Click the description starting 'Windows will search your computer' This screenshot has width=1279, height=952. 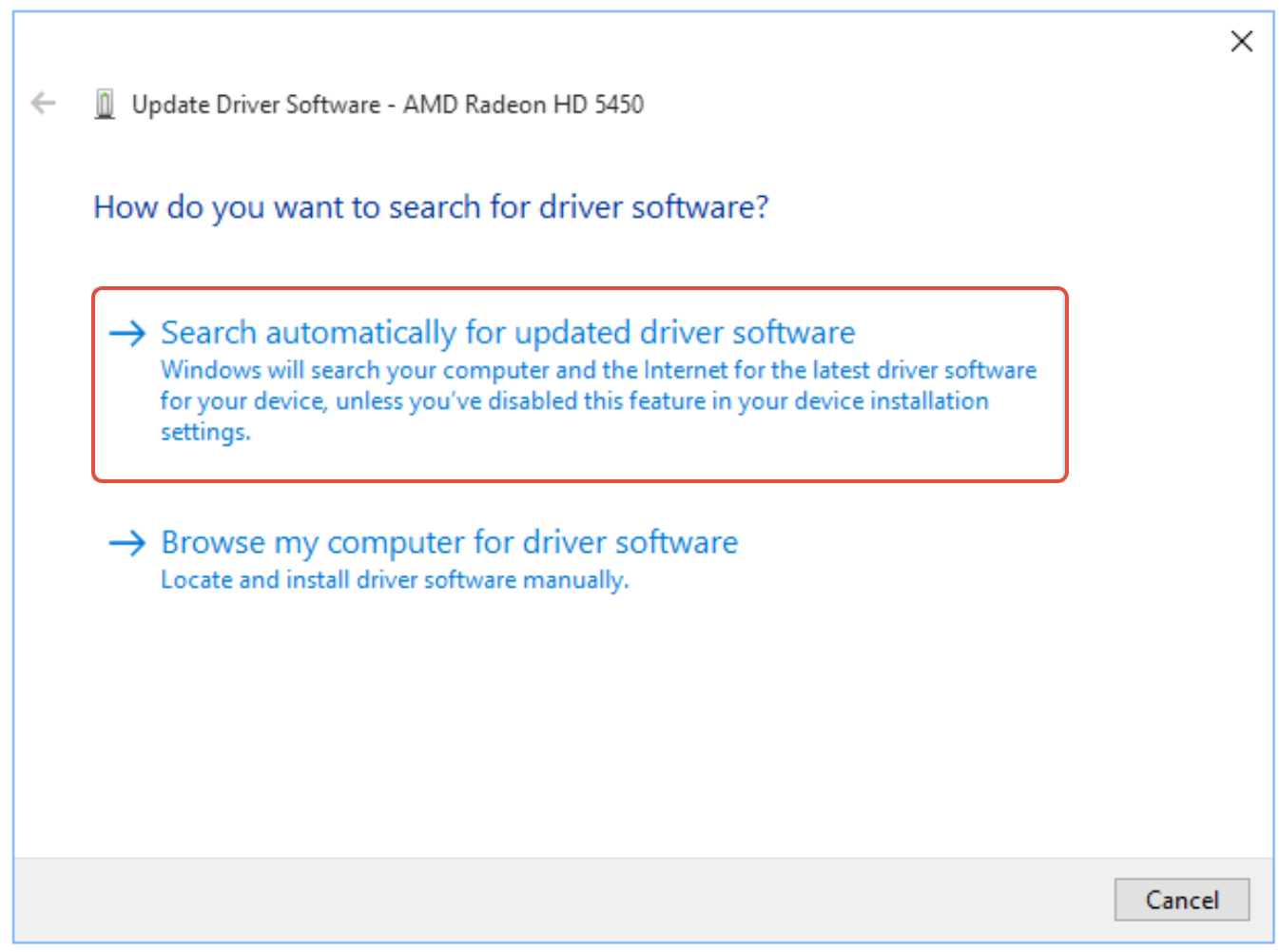(598, 400)
